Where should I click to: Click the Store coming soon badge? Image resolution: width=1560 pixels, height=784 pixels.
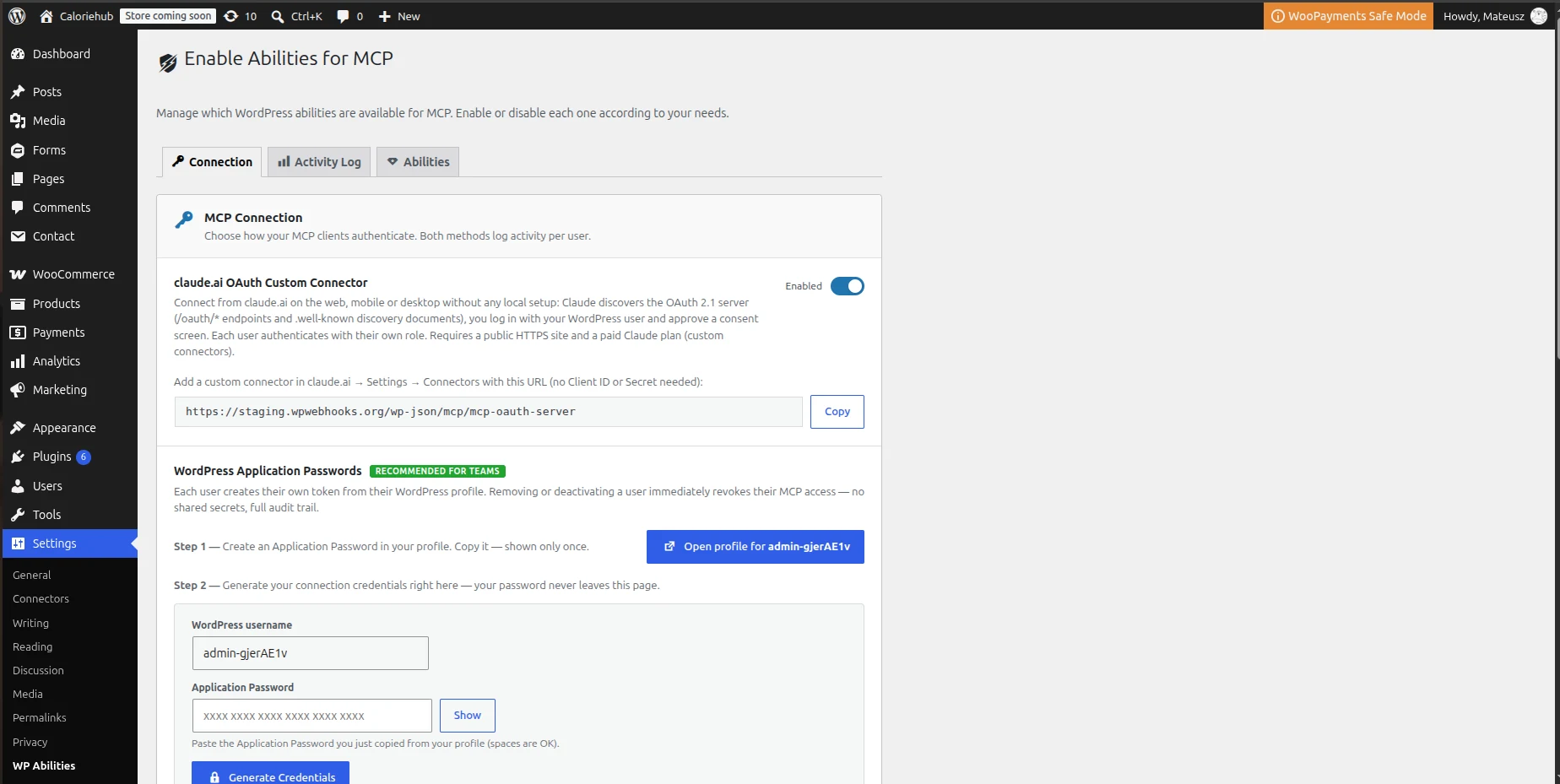click(168, 16)
